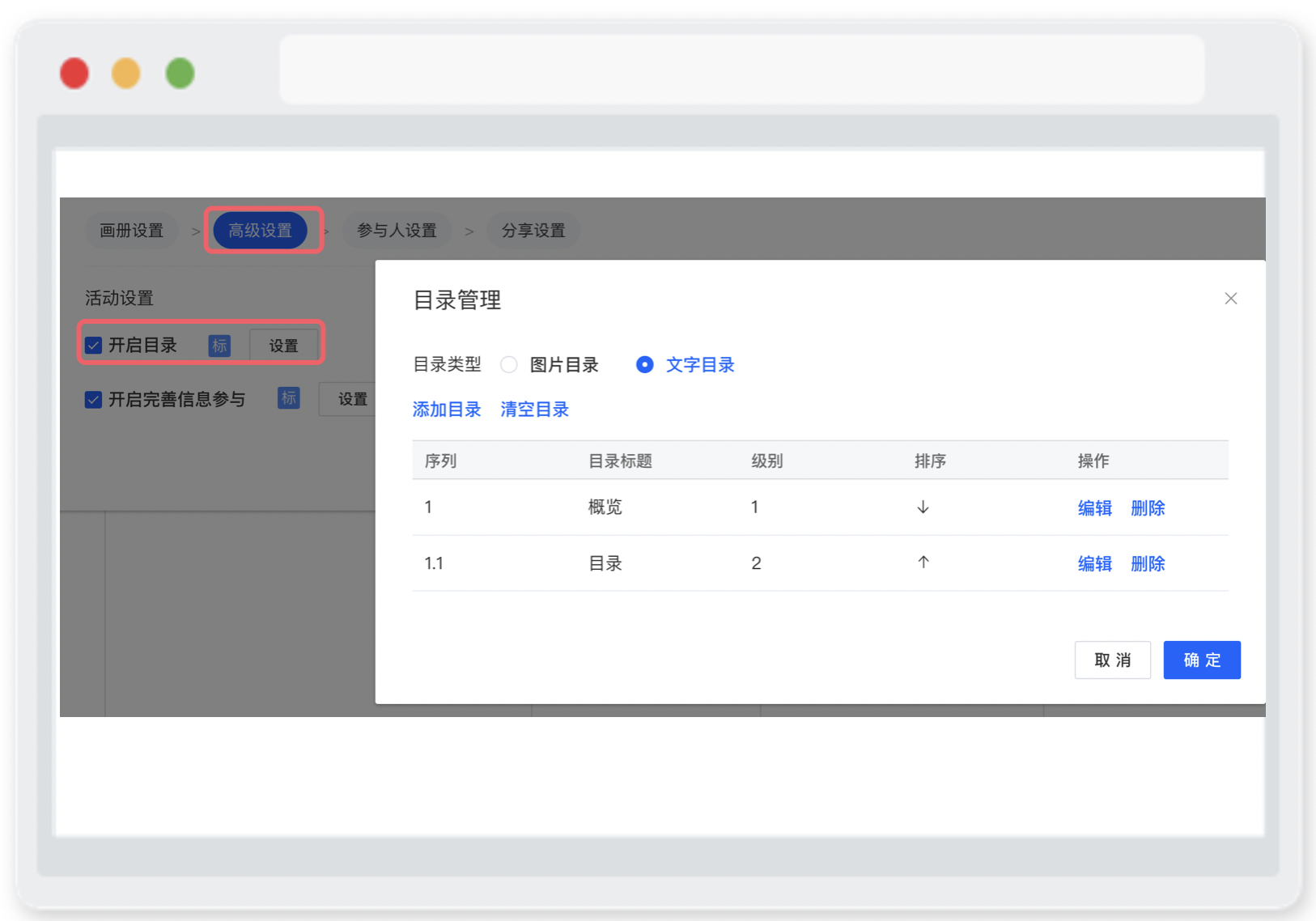This screenshot has height=921, width=1316.
Task: Click the 目录标题 column header
Action: click(620, 461)
